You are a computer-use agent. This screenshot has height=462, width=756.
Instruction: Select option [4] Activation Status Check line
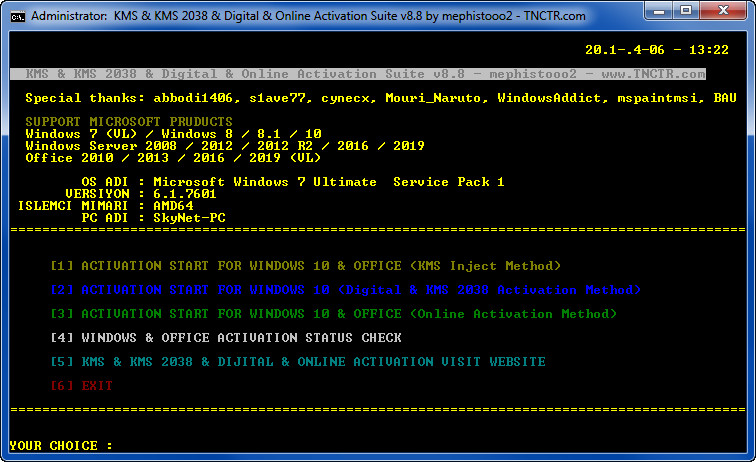[x=226, y=338]
